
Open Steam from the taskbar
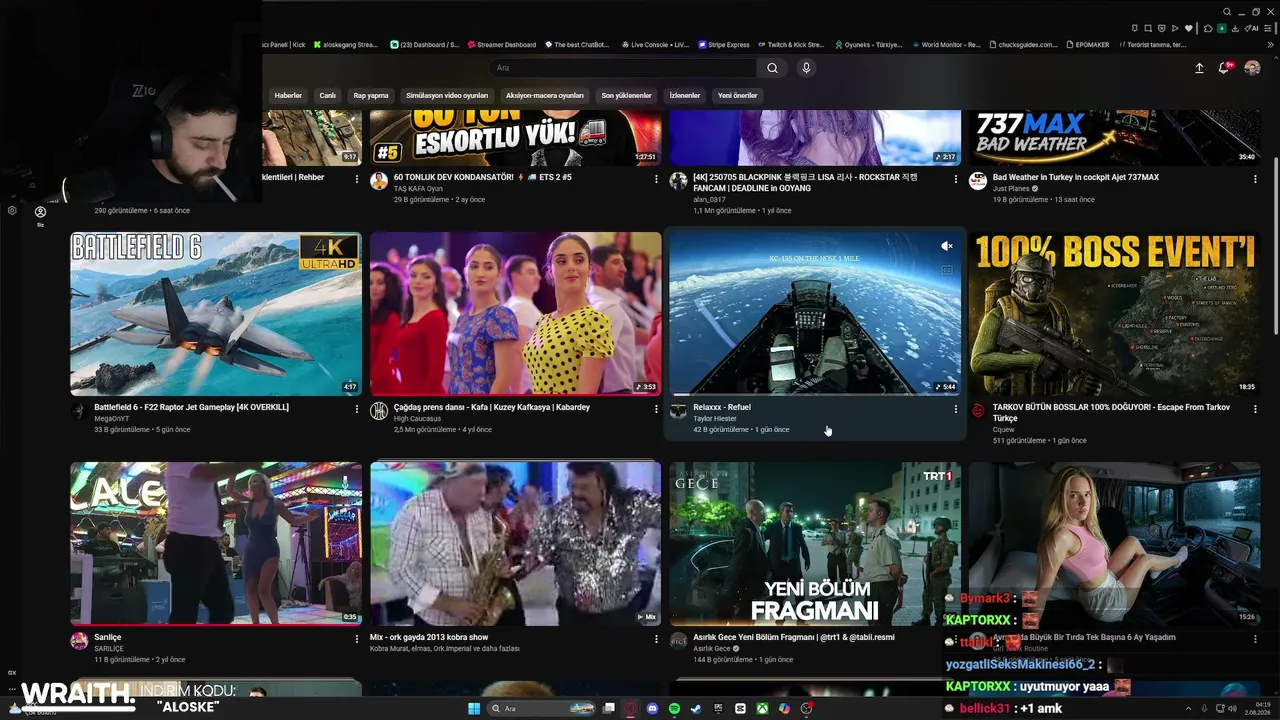697,708
